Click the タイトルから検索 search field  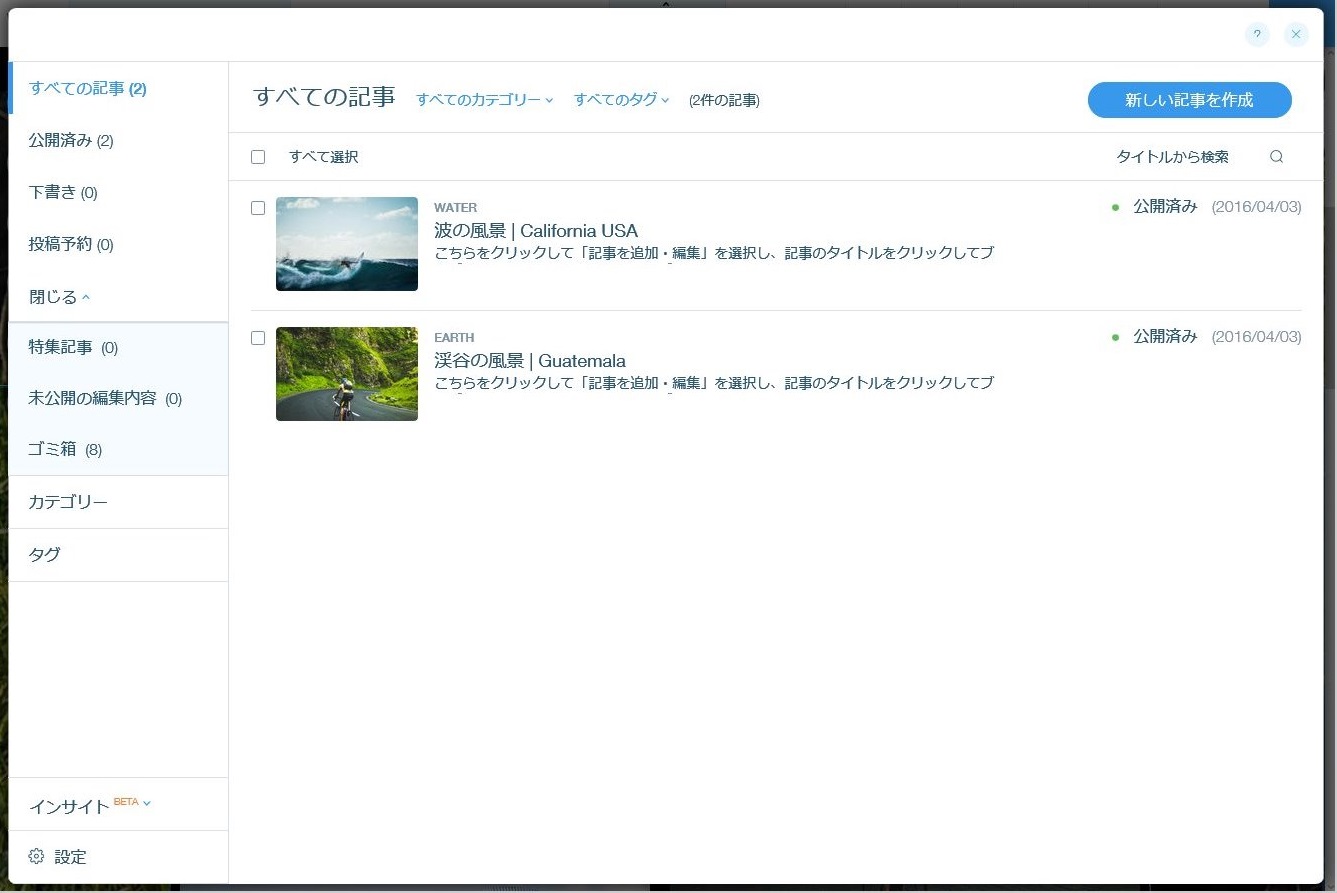point(1173,157)
